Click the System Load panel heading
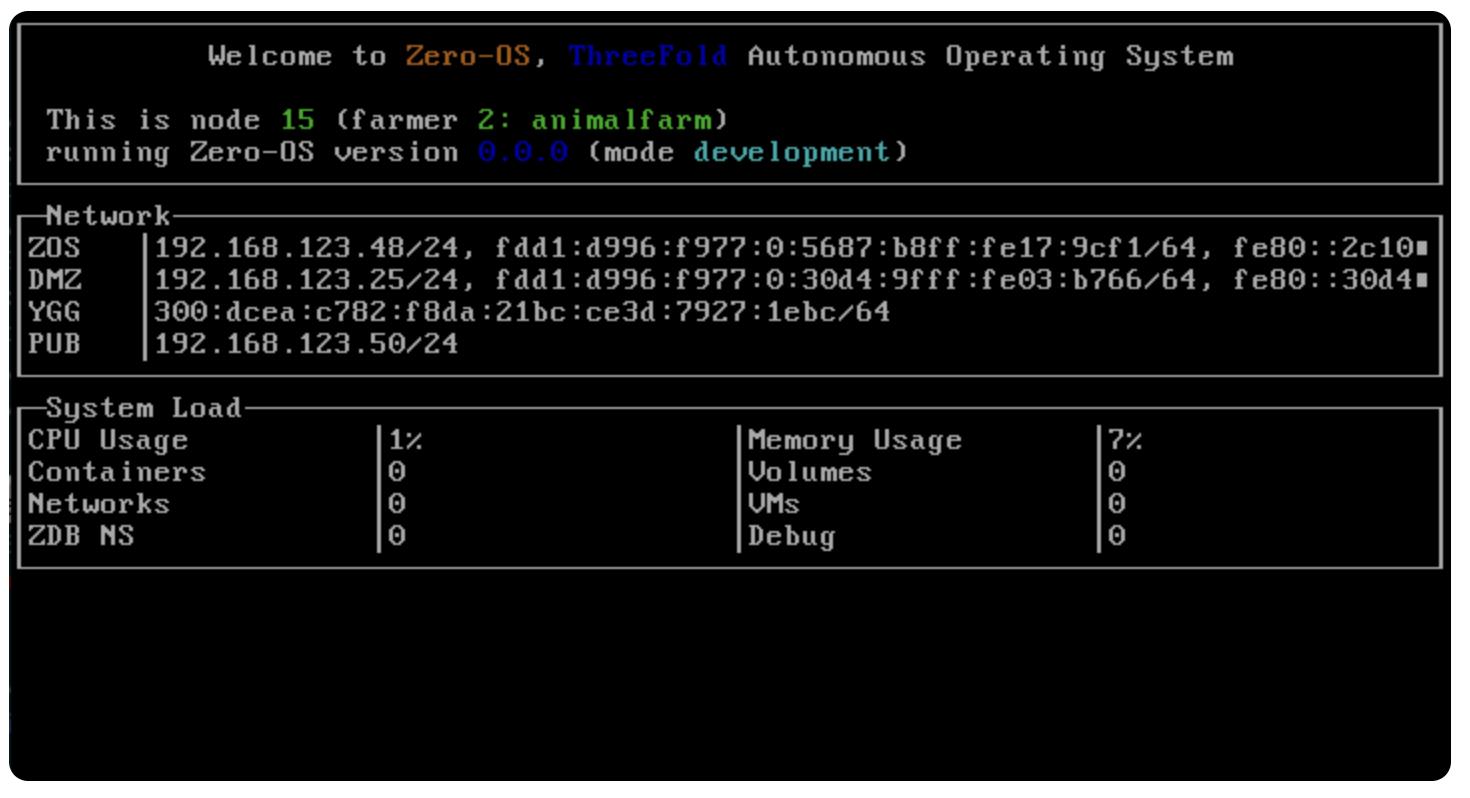The image size is (1470, 798). coord(144,408)
